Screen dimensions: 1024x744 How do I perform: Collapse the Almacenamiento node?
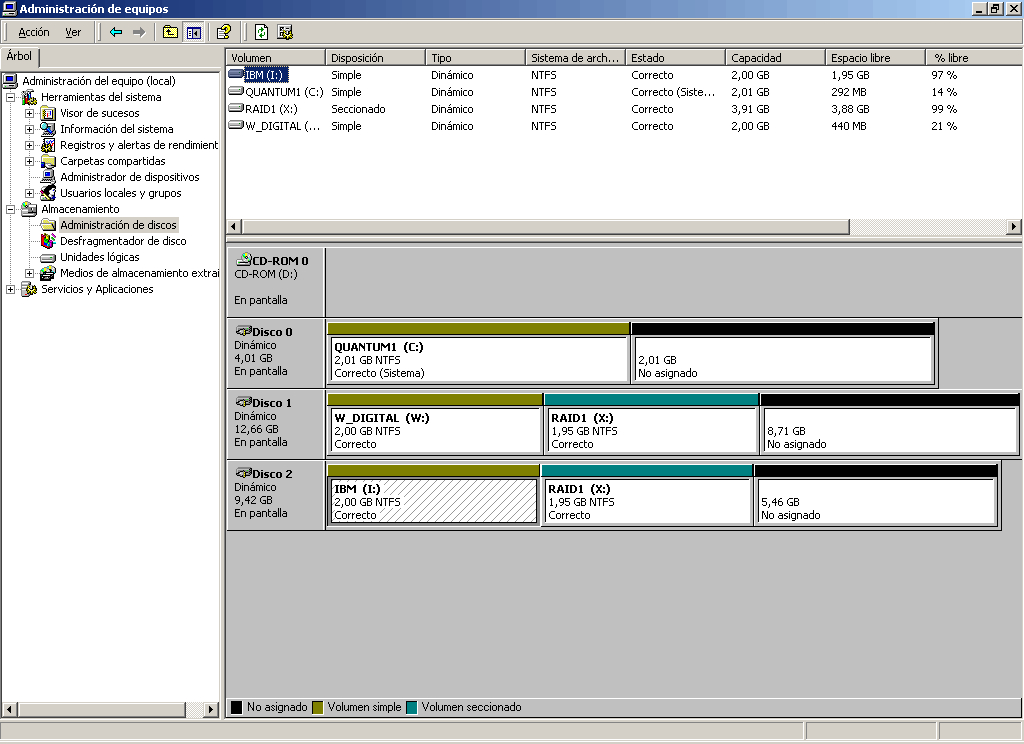point(10,209)
